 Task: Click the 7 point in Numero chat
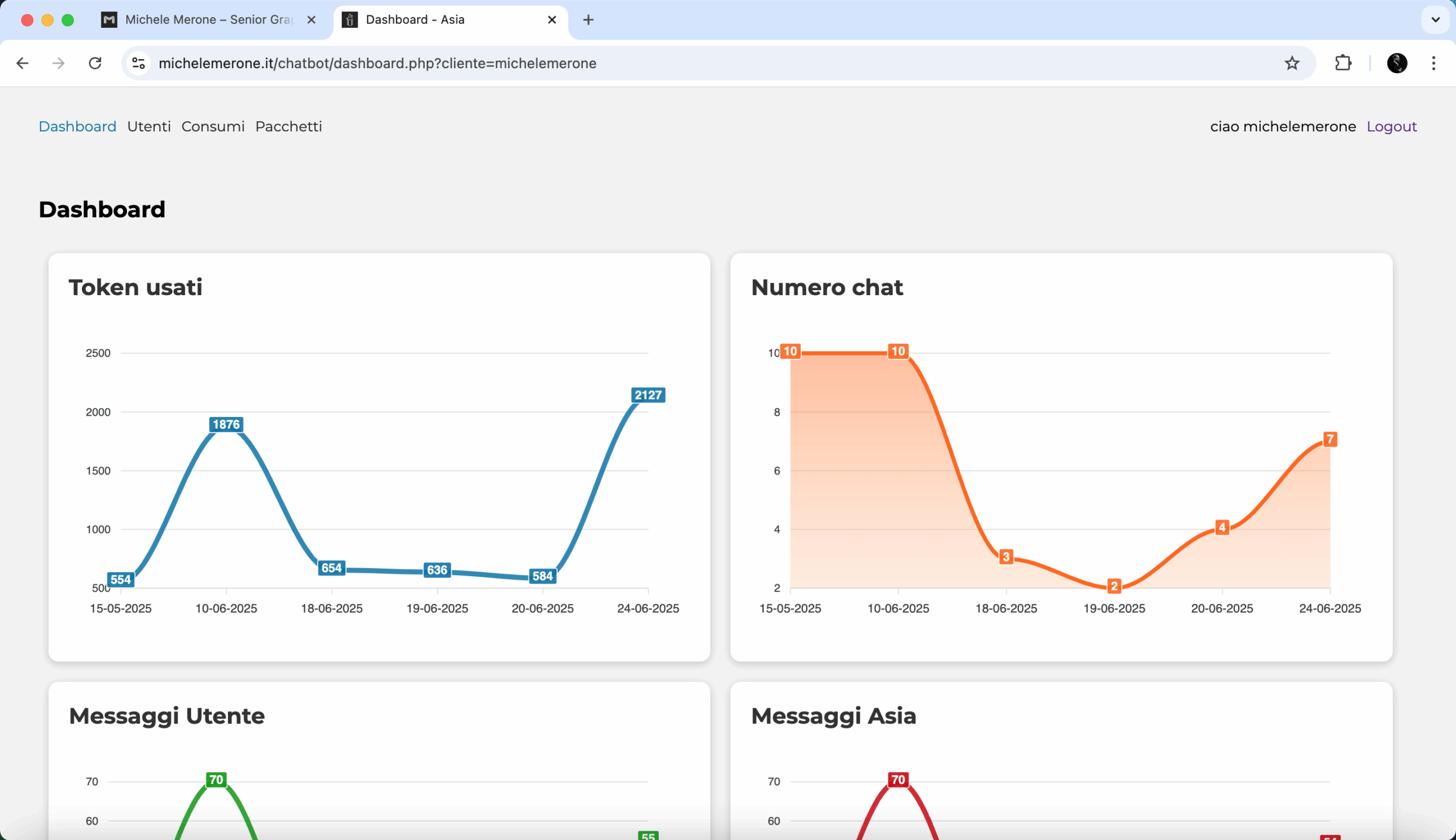click(1330, 440)
